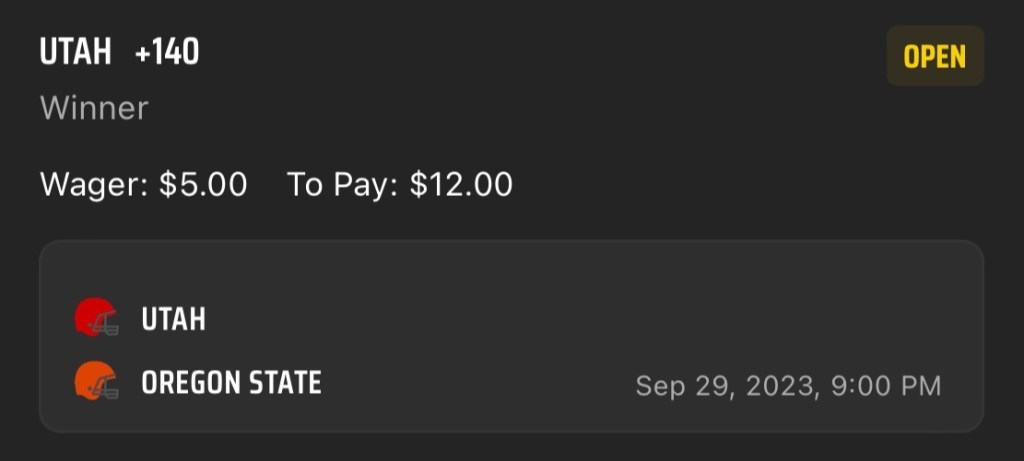This screenshot has height=461, width=1024.
Task: Tap the Winner bet type label
Action: click(94, 108)
